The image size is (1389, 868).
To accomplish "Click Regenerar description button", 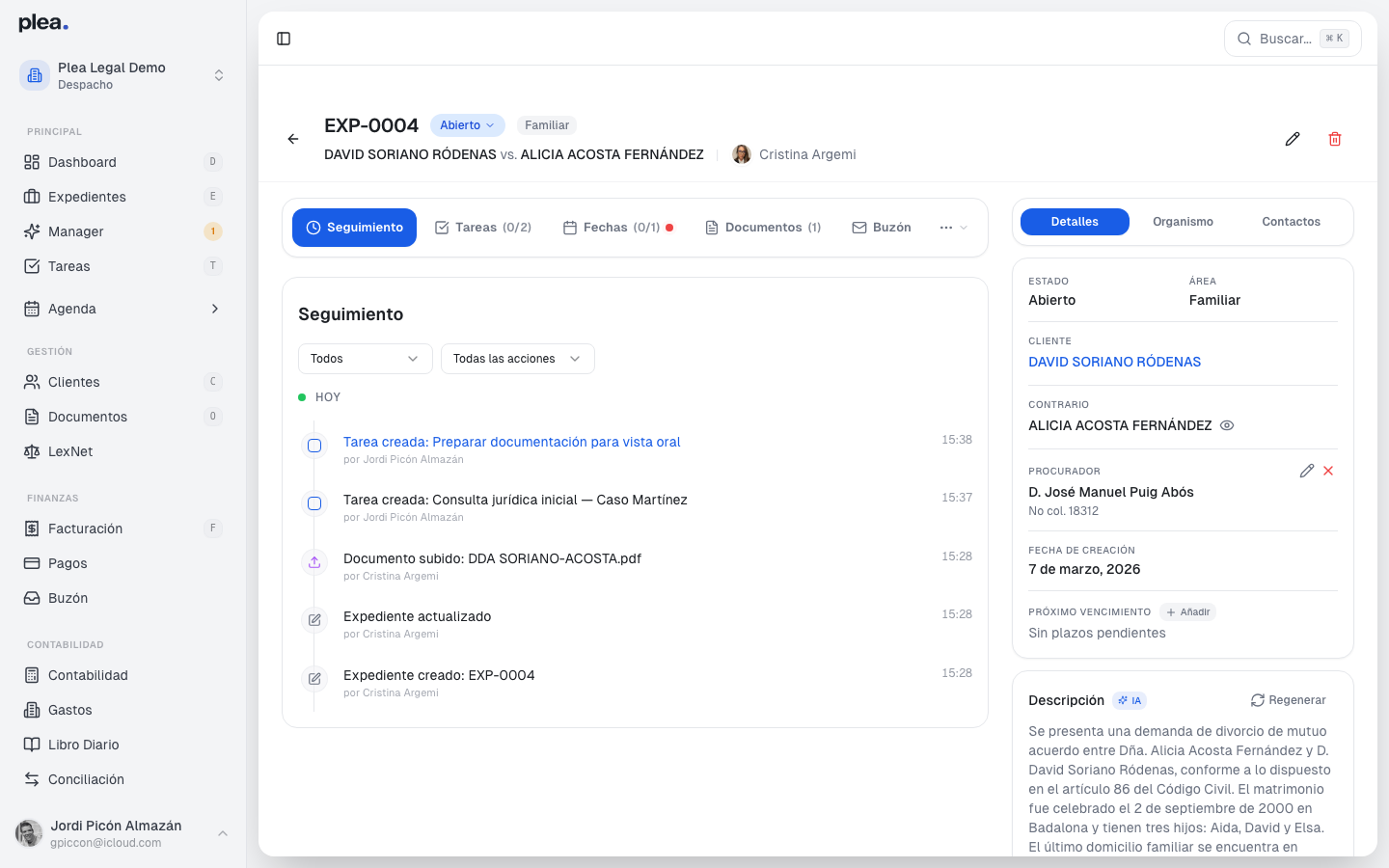I will [1289, 700].
